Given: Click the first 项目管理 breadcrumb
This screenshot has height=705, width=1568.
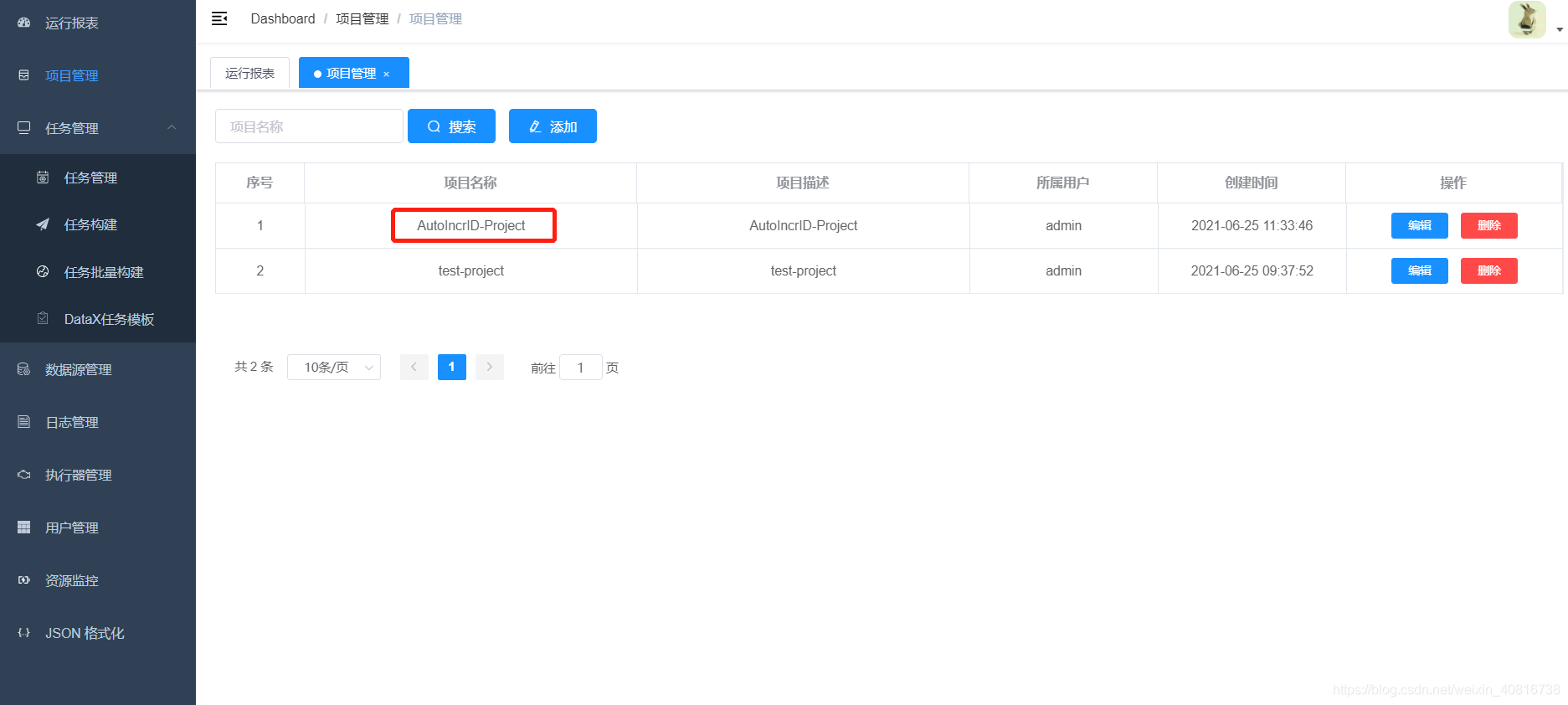Looking at the screenshot, I should [x=362, y=18].
